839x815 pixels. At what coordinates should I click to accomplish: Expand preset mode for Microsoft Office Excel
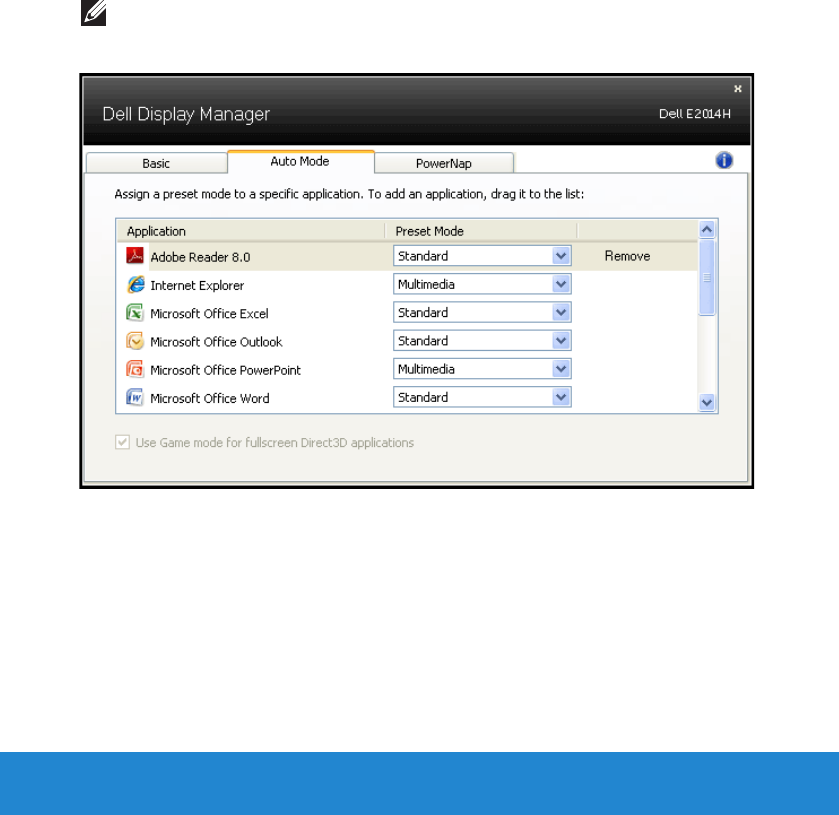tap(482, 313)
